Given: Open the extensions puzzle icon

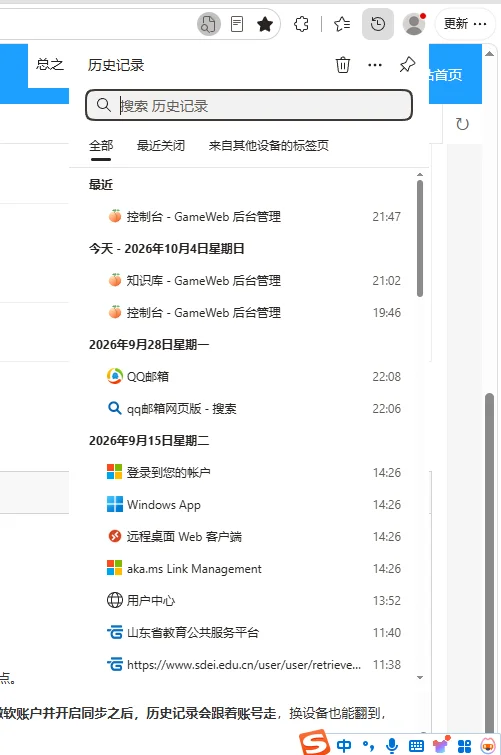Looking at the screenshot, I should pyautogui.click(x=302, y=24).
